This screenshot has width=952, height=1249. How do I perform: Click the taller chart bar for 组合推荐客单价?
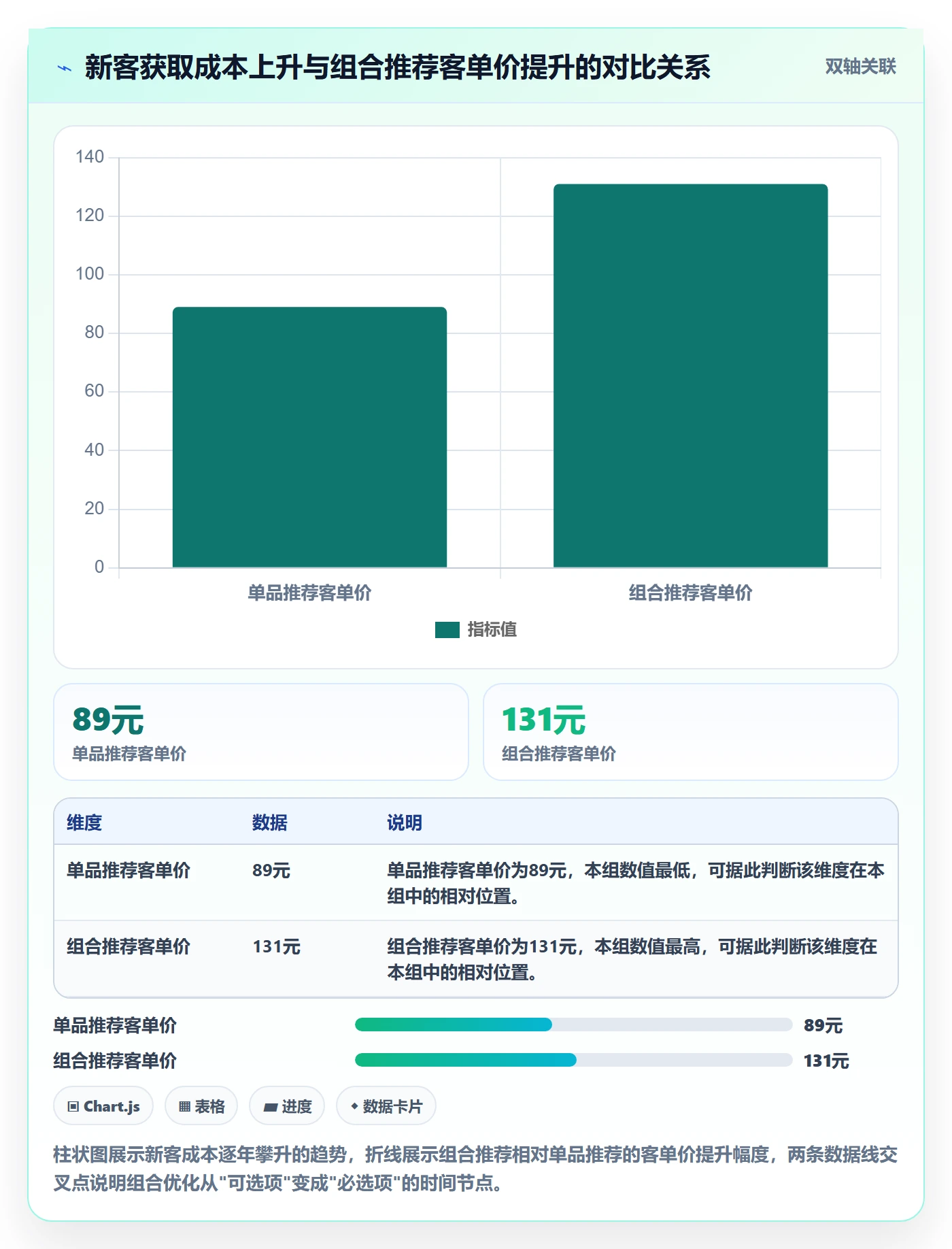(x=690, y=376)
